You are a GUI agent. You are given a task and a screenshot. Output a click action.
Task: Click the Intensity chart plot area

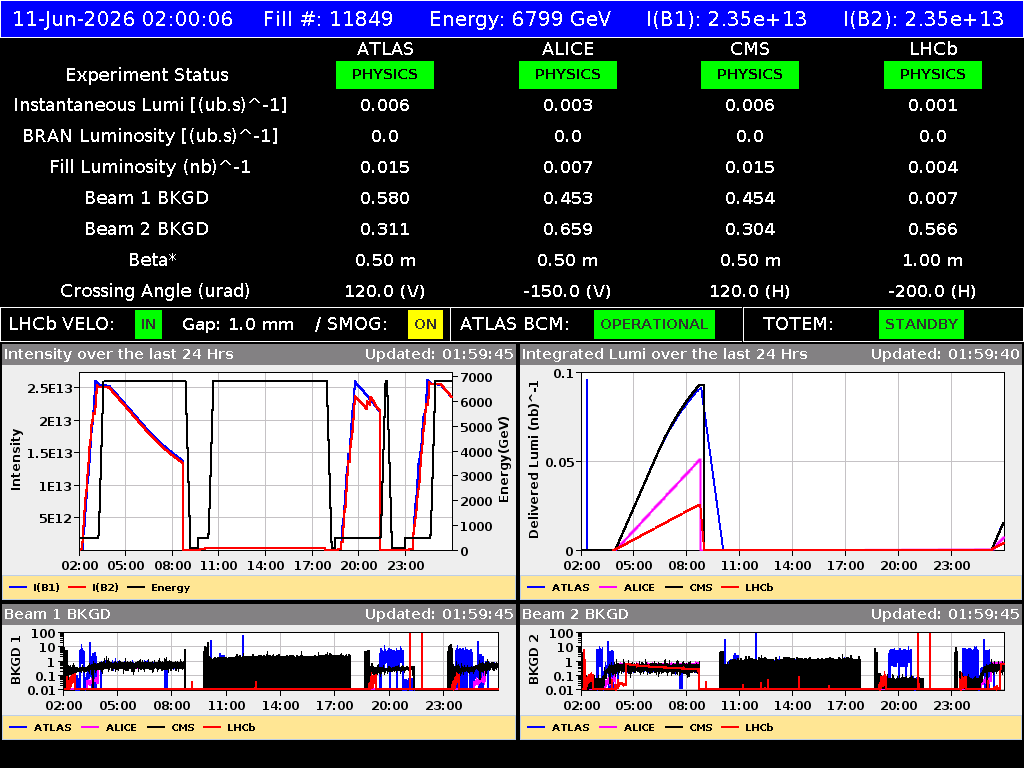pos(266,462)
